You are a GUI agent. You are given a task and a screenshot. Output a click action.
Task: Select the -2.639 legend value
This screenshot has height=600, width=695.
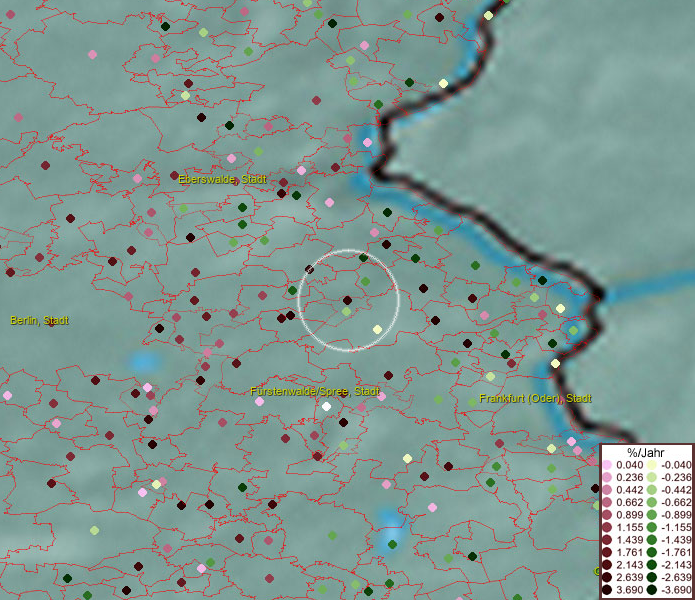[x=676, y=577]
